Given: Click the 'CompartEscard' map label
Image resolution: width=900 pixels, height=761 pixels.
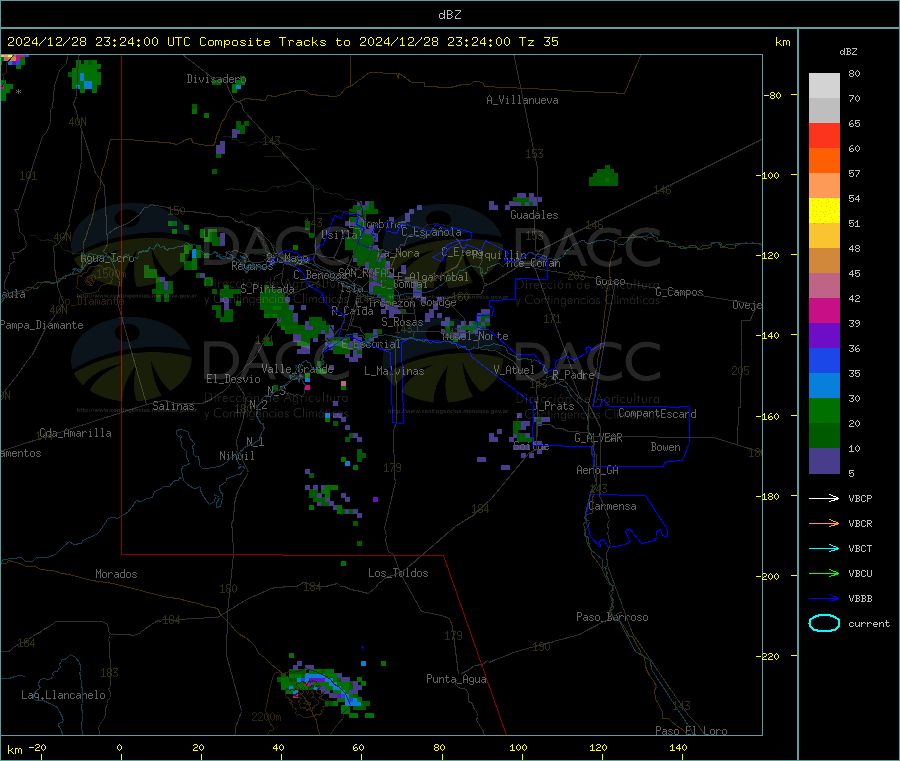Looking at the screenshot, I should (657, 414).
